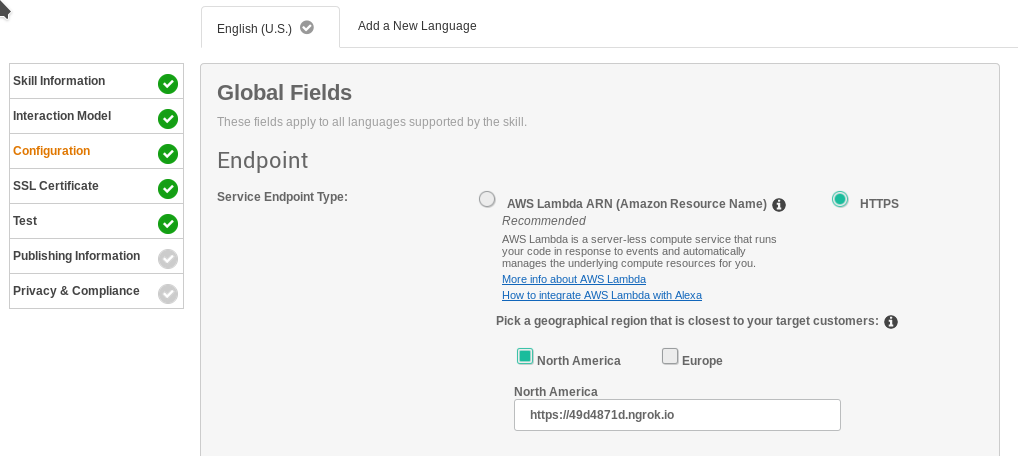
Task: Select the AWS Lambda ARN radio button
Action: click(487, 199)
